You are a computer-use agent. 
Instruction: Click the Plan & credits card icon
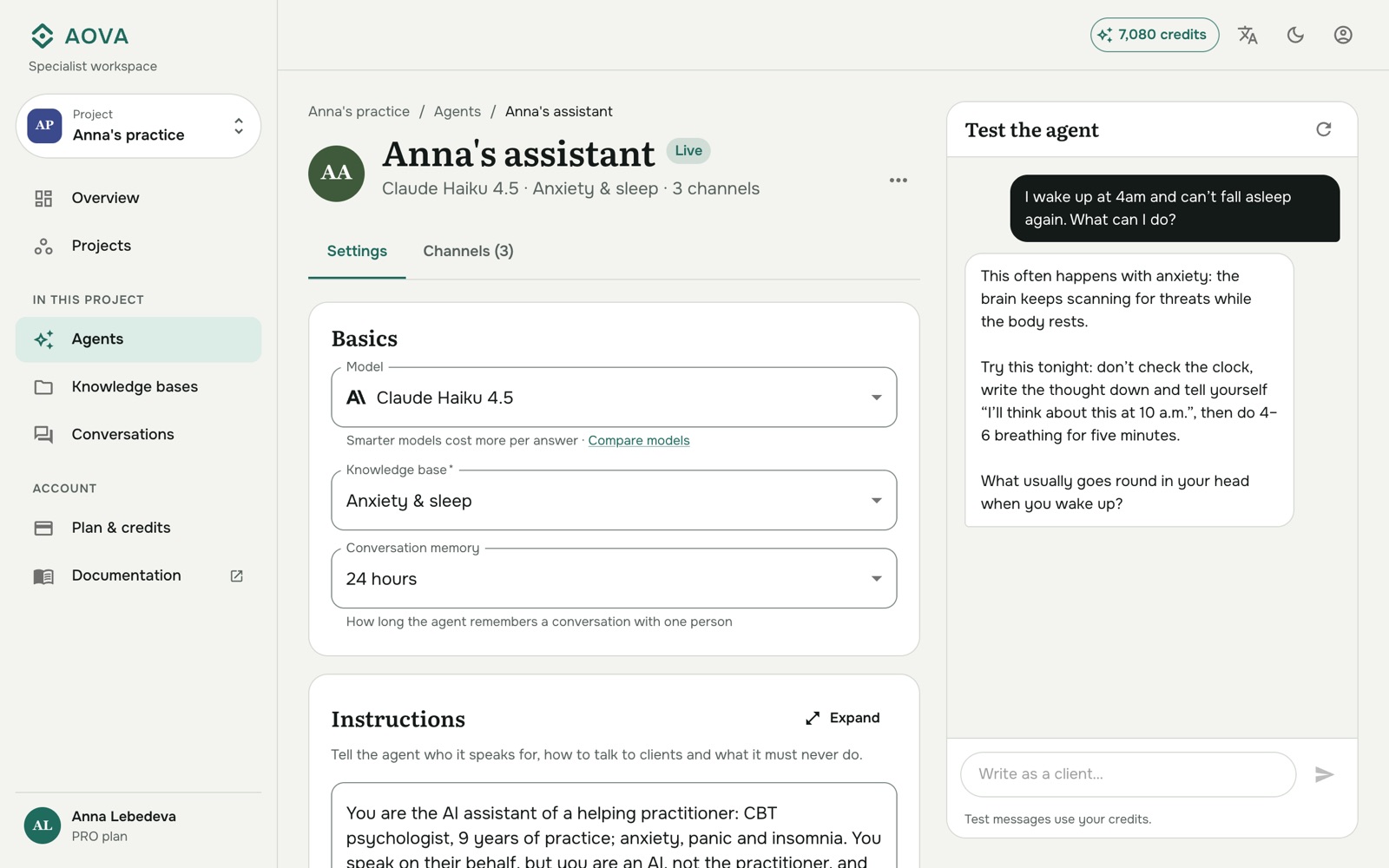(43, 528)
